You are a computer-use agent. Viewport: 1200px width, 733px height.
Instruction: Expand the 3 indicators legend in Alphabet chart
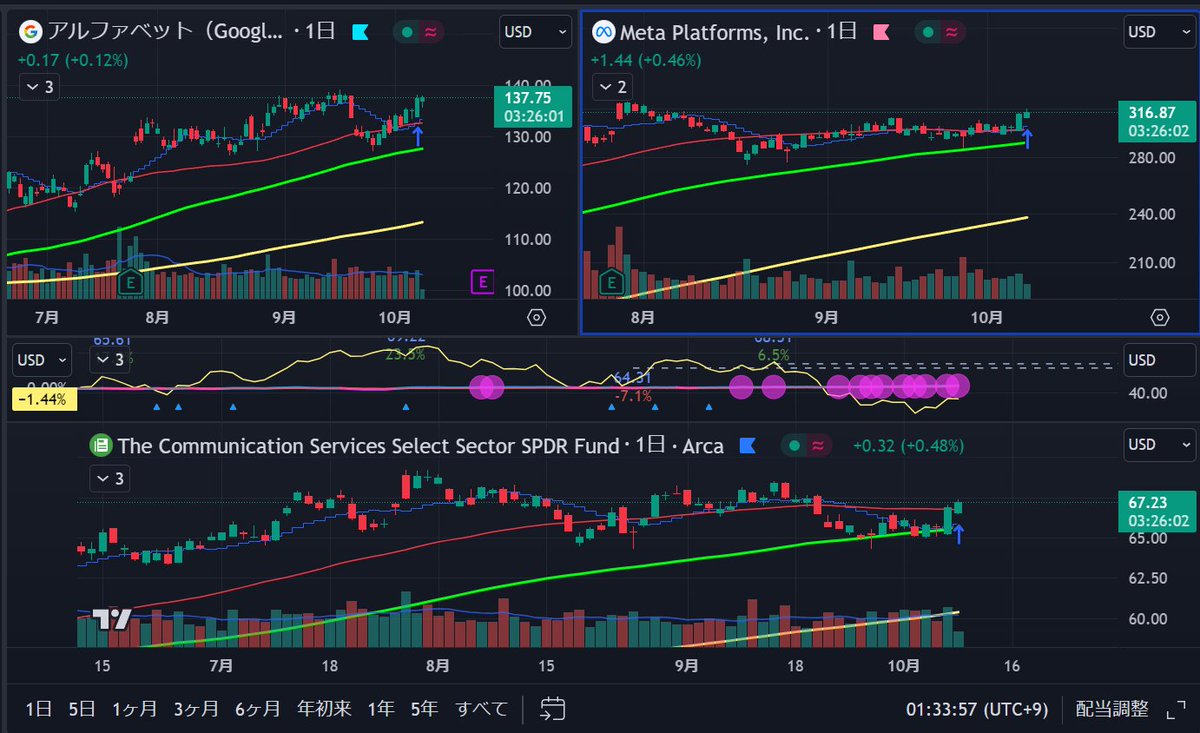pos(40,87)
